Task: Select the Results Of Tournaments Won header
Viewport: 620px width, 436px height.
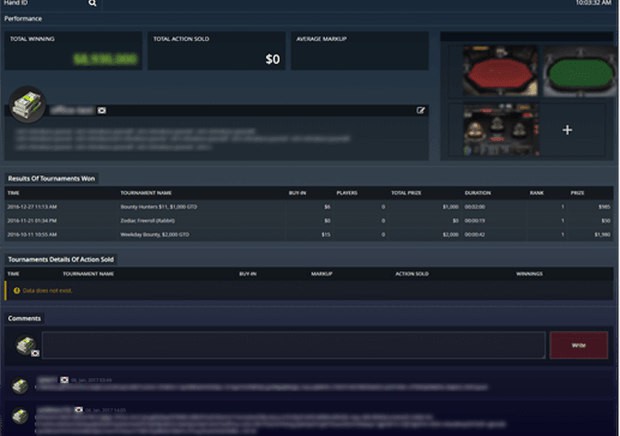Action: click(x=51, y=179)
